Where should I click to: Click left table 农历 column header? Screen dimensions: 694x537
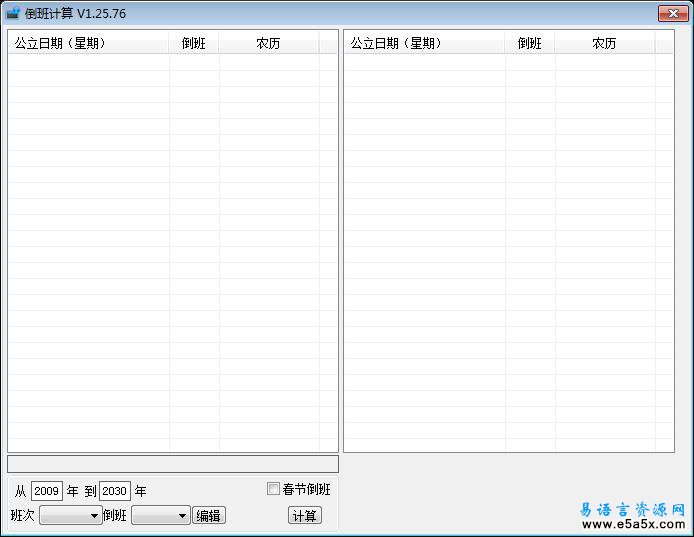(x=269, y=43)
